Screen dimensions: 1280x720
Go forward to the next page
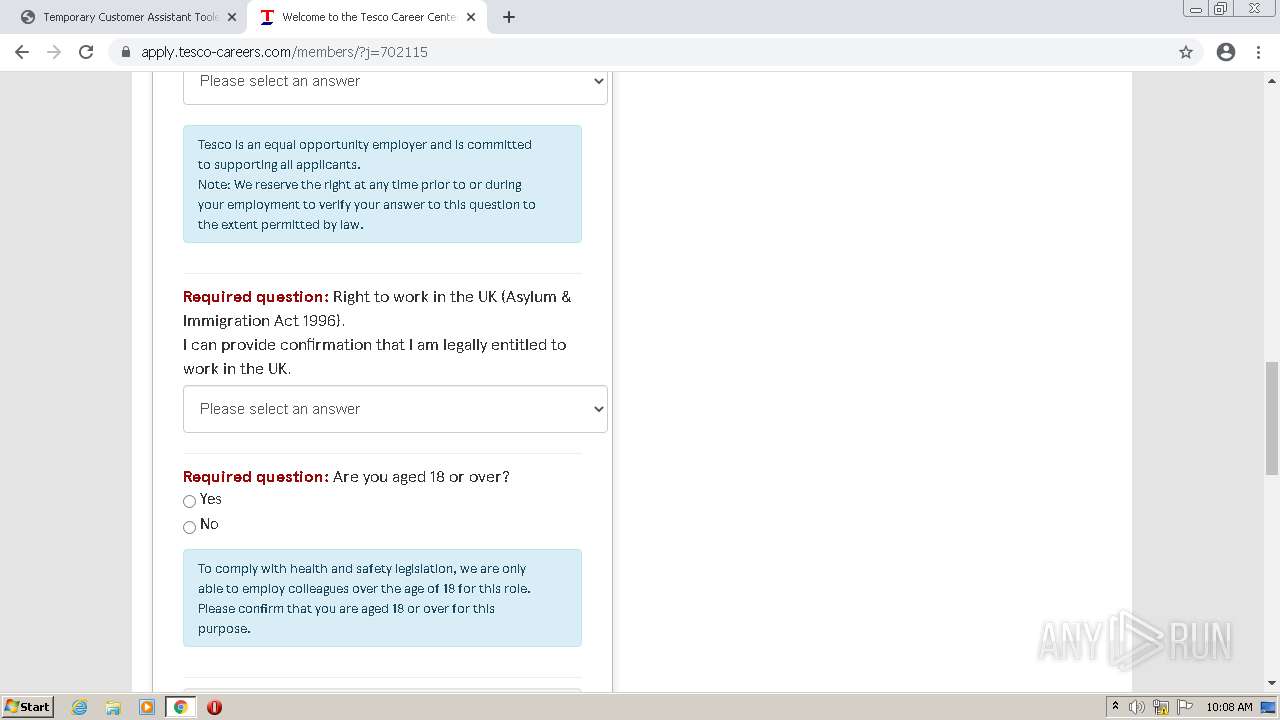[x=54, y=52]
